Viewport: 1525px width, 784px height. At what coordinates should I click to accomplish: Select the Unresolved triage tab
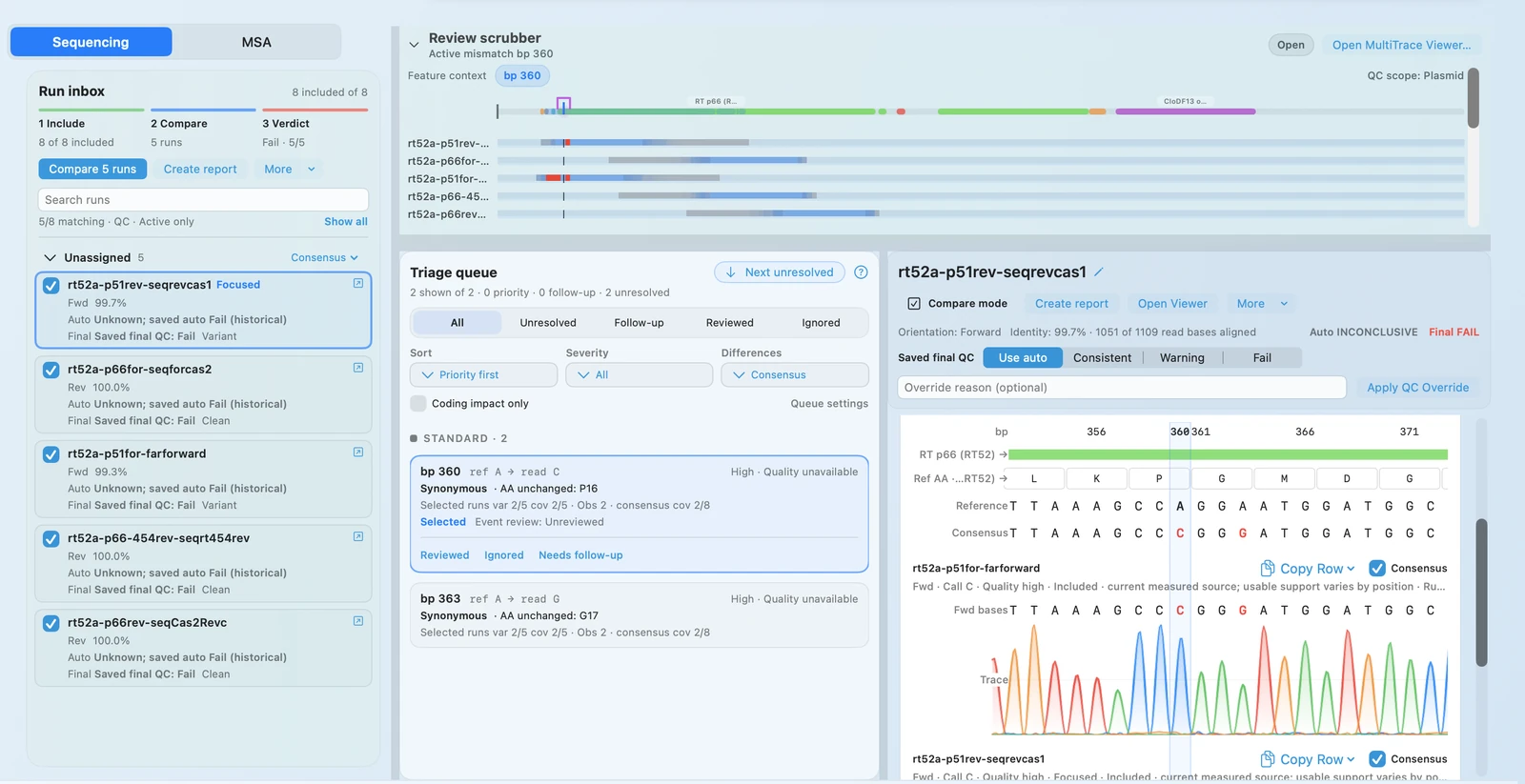(548, 323)
